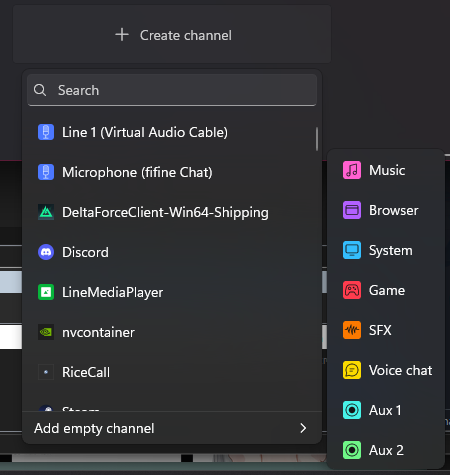Screen dimensions: 450x475
Task: Add an empty SFX channel
Action: (x=386, y=330)
